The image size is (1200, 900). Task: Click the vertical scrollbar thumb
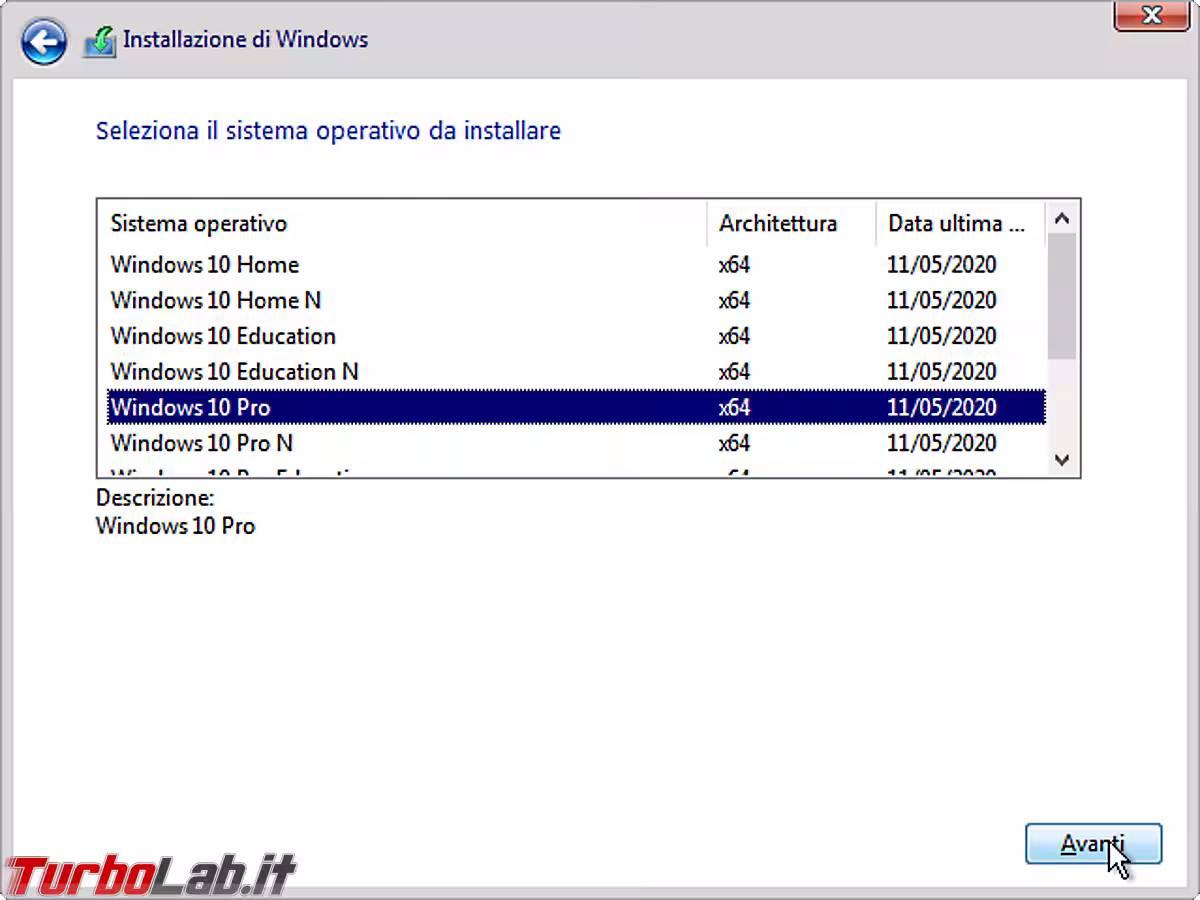point(1062,296)
